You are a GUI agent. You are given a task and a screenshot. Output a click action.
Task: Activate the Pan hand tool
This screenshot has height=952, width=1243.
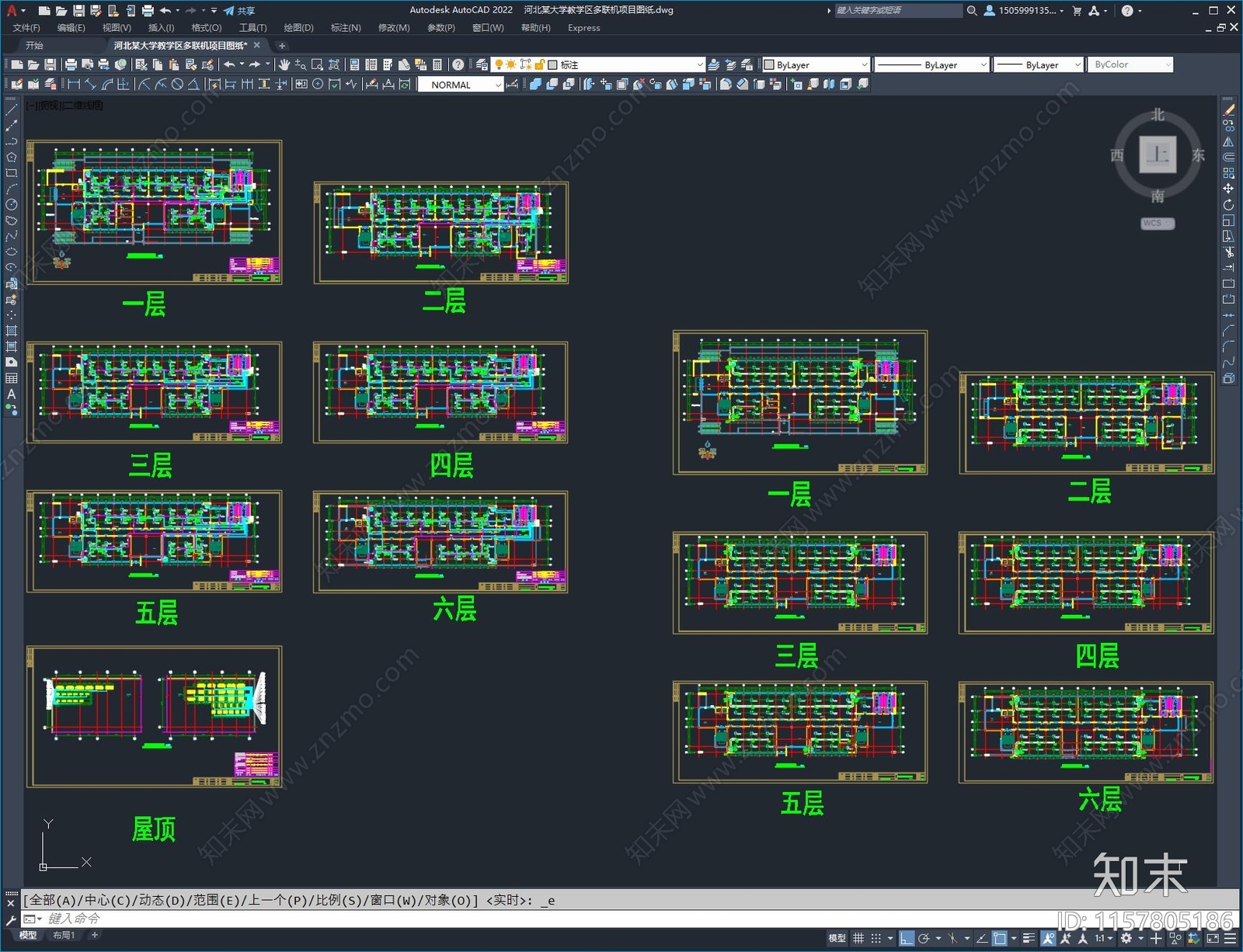click(x=284, y=64)
